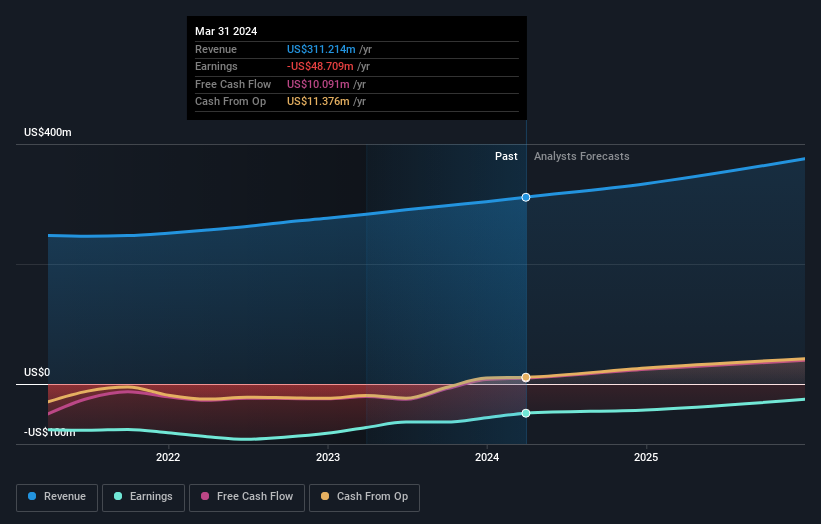
Task: Toggle the Earnings legend button
Action: (143, 497)
